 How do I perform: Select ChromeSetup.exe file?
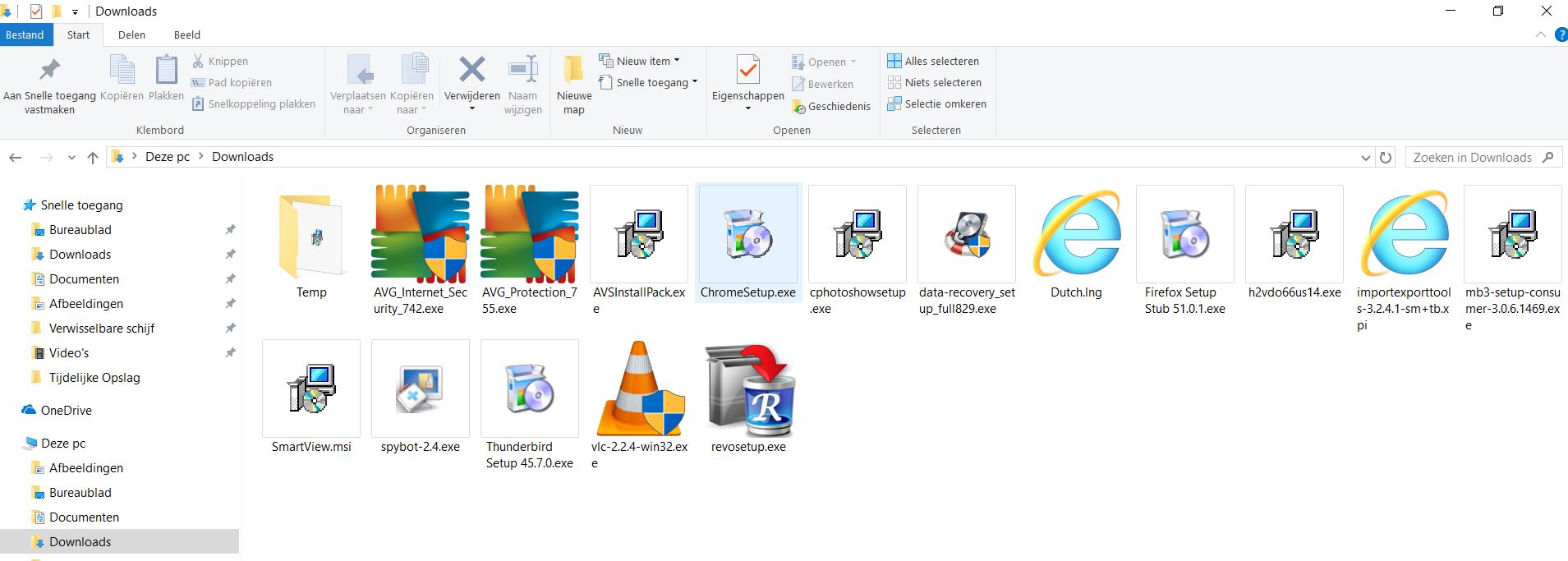click(748, 242)
